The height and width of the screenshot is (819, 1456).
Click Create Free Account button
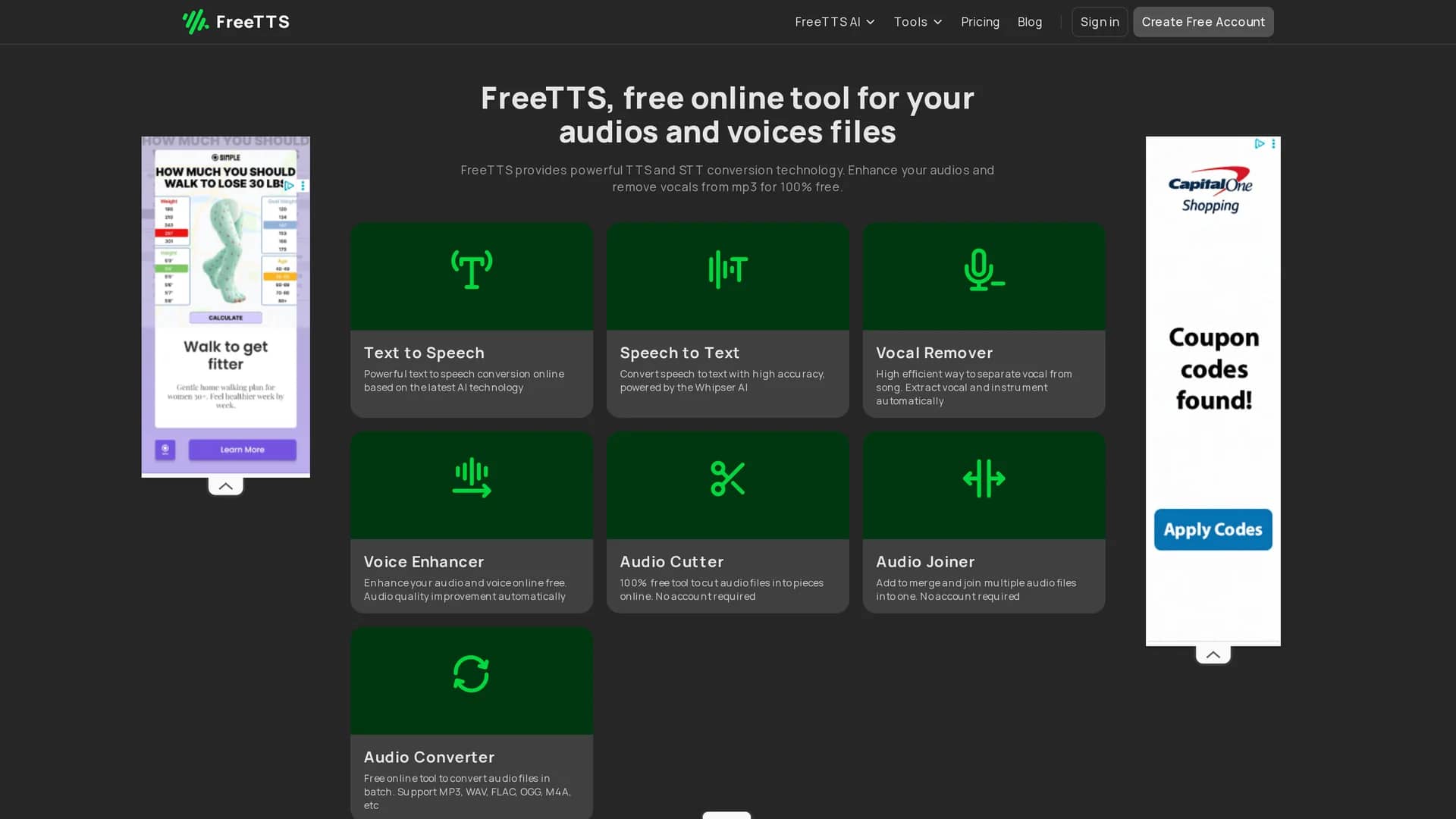(x=1203, y=22)
